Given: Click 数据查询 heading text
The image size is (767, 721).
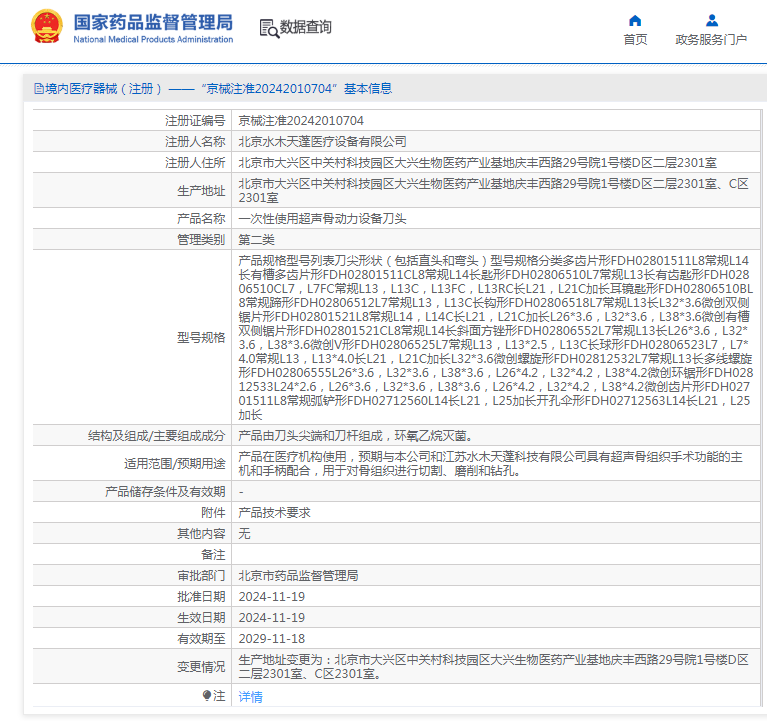Looking at the screenshot, I should point(306,27).
